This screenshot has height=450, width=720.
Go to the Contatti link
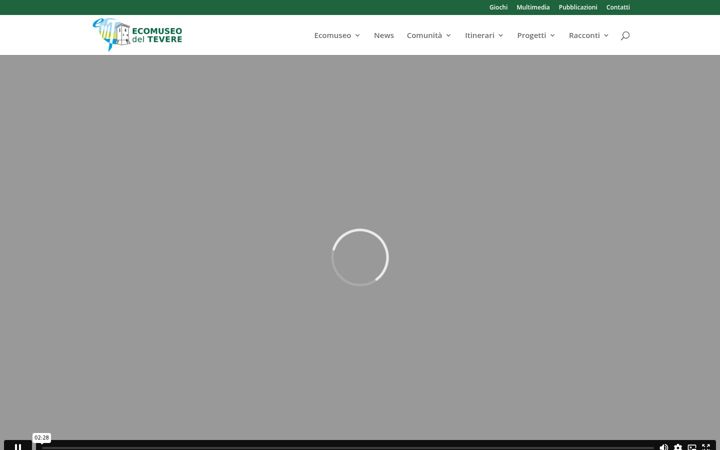pyautogui.click(x=618, y=7)
